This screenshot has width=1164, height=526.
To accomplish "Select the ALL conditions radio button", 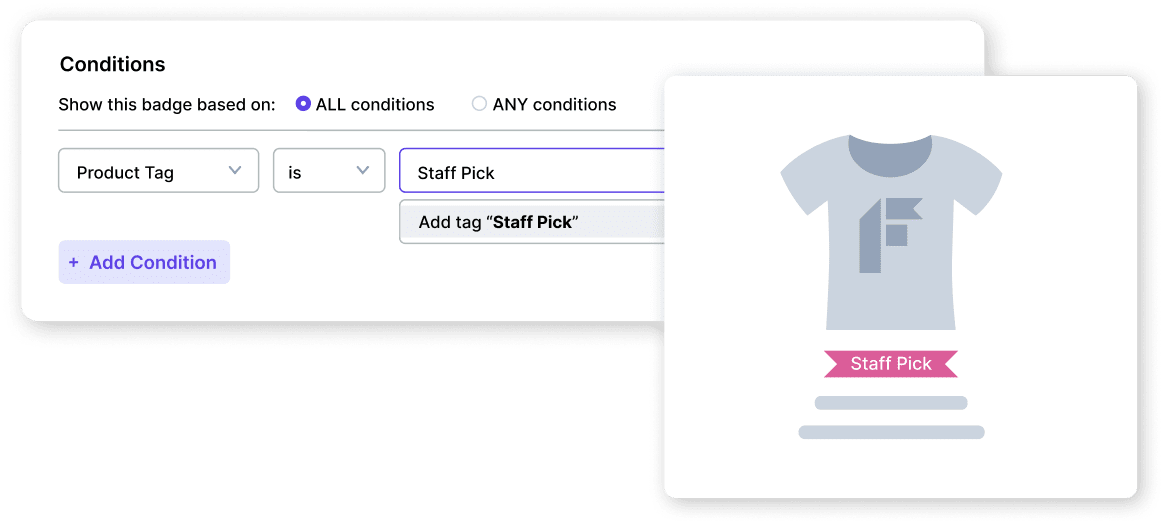I will click(303, 104).
